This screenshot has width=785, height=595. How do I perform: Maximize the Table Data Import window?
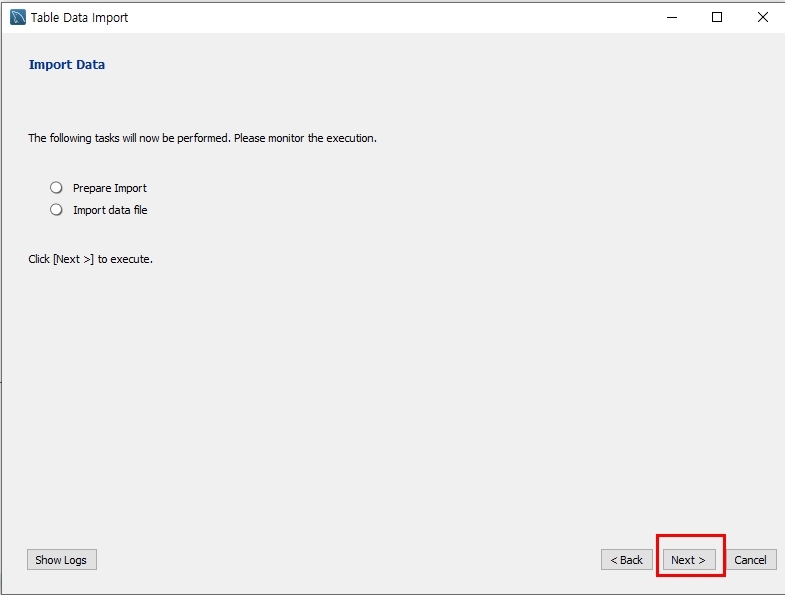pyautogui.click(x=717, y=17)
